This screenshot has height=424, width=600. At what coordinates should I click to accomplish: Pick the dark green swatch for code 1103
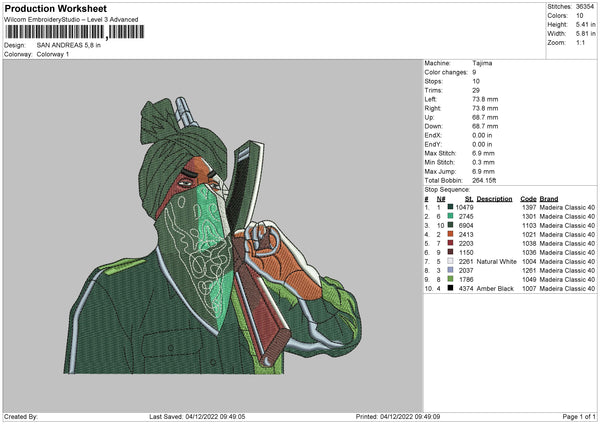tap(450, 225)
